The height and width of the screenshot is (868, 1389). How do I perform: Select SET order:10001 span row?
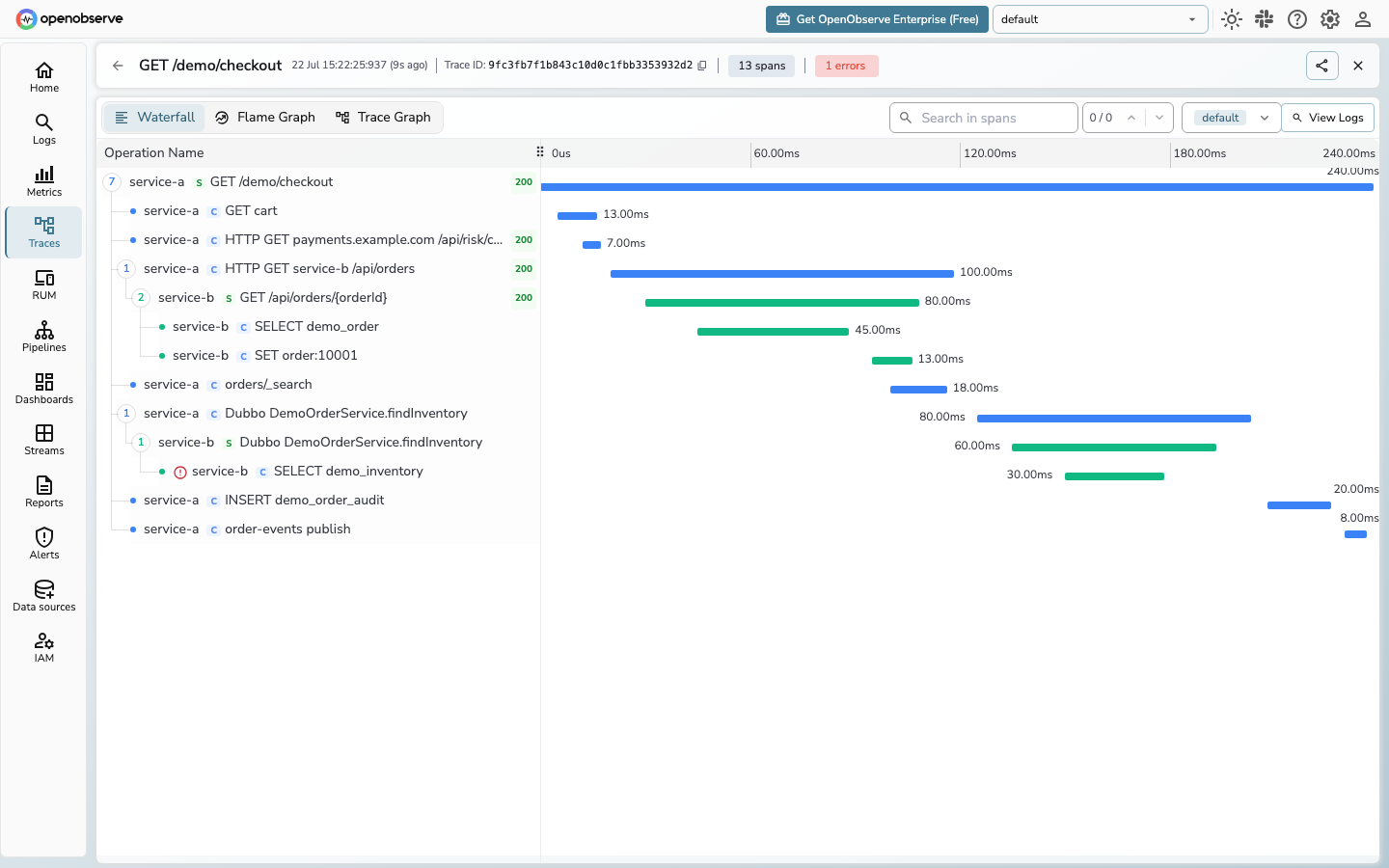click(318, 355)
